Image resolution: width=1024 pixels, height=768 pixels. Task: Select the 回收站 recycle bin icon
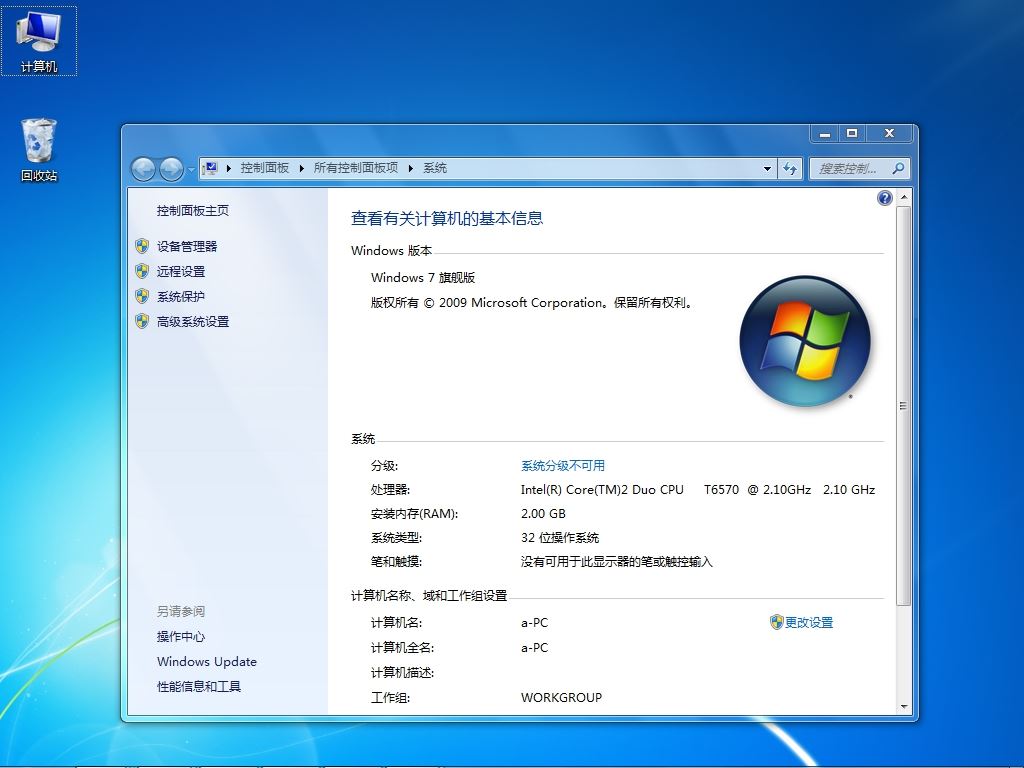pos(39,150)
